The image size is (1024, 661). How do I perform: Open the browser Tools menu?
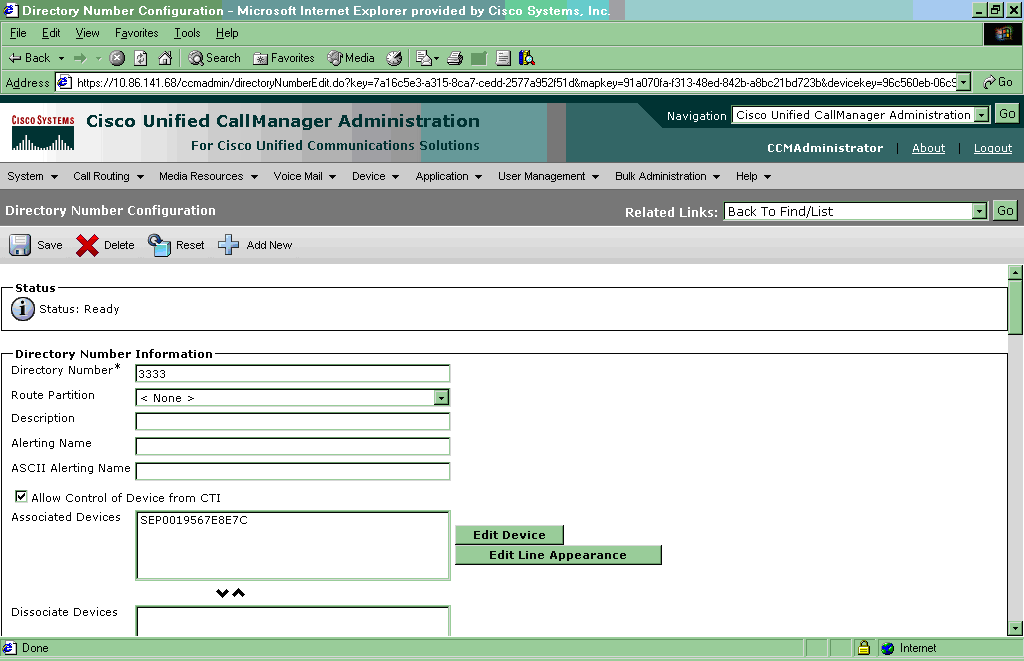187,33
